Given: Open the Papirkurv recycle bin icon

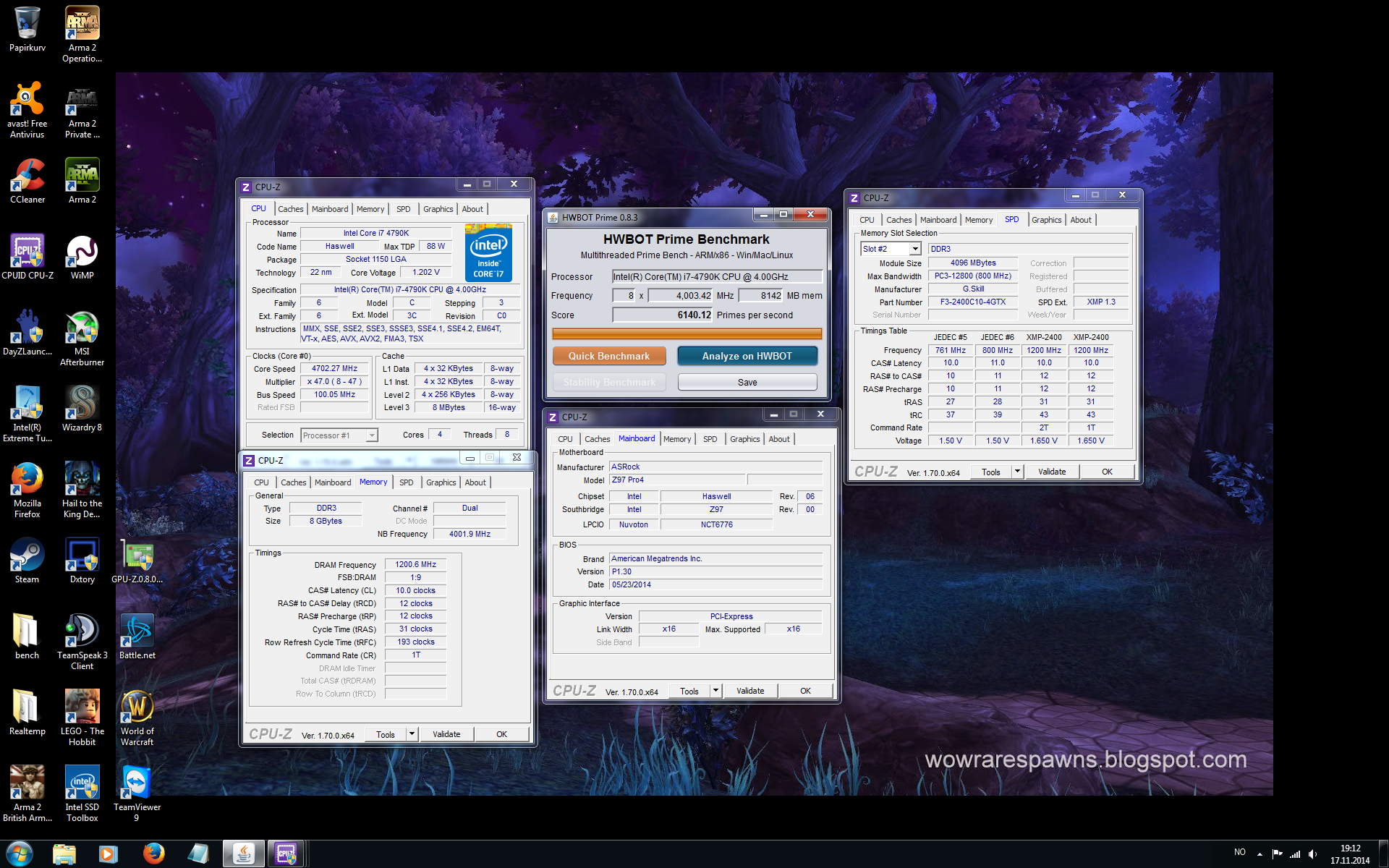Looking at the screenshot, I should 27,29.
